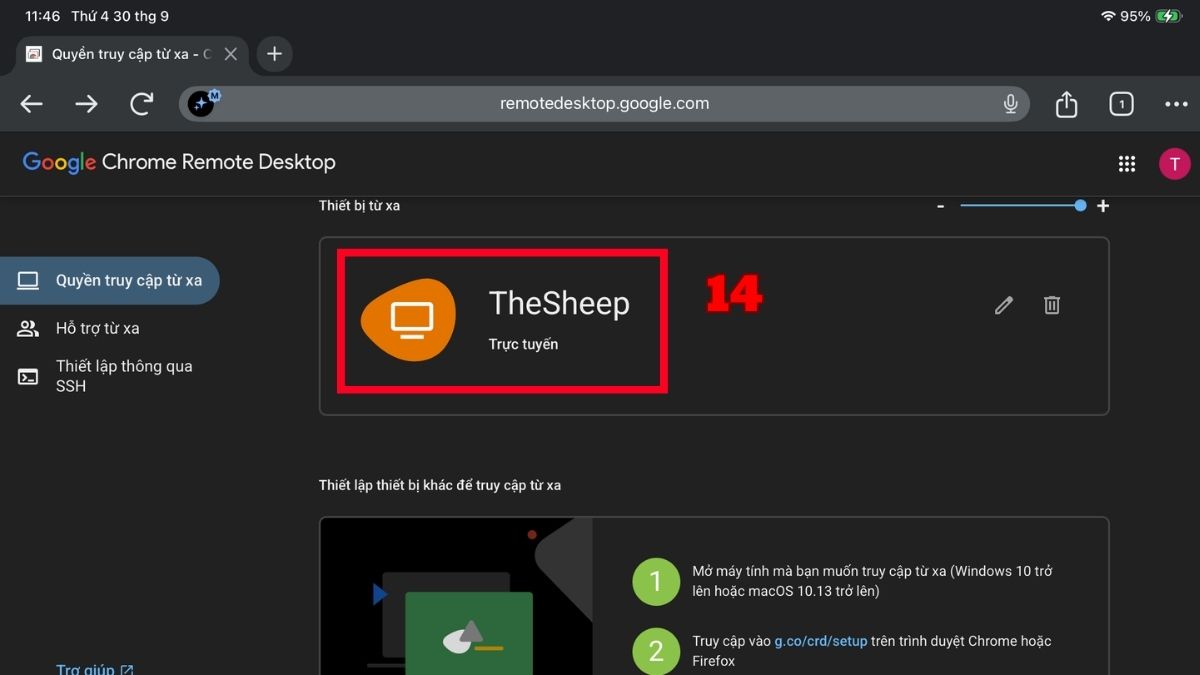Open Hỗ trợ từ xa section
This screenshot has height=675, width=1200.
coord(97,328)
